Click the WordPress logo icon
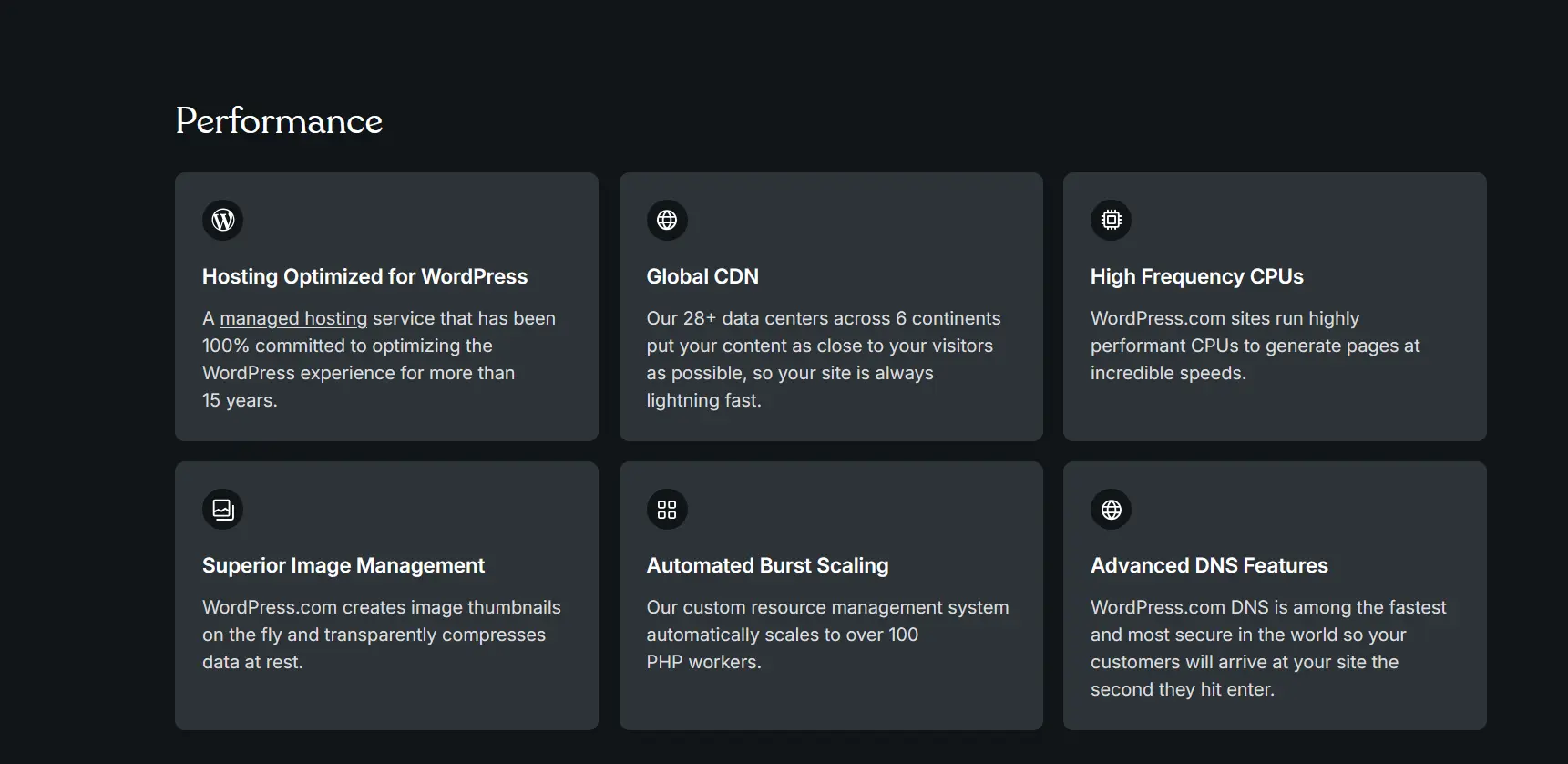This screenshot has width=1568, height=764. (x=222, y=220)
